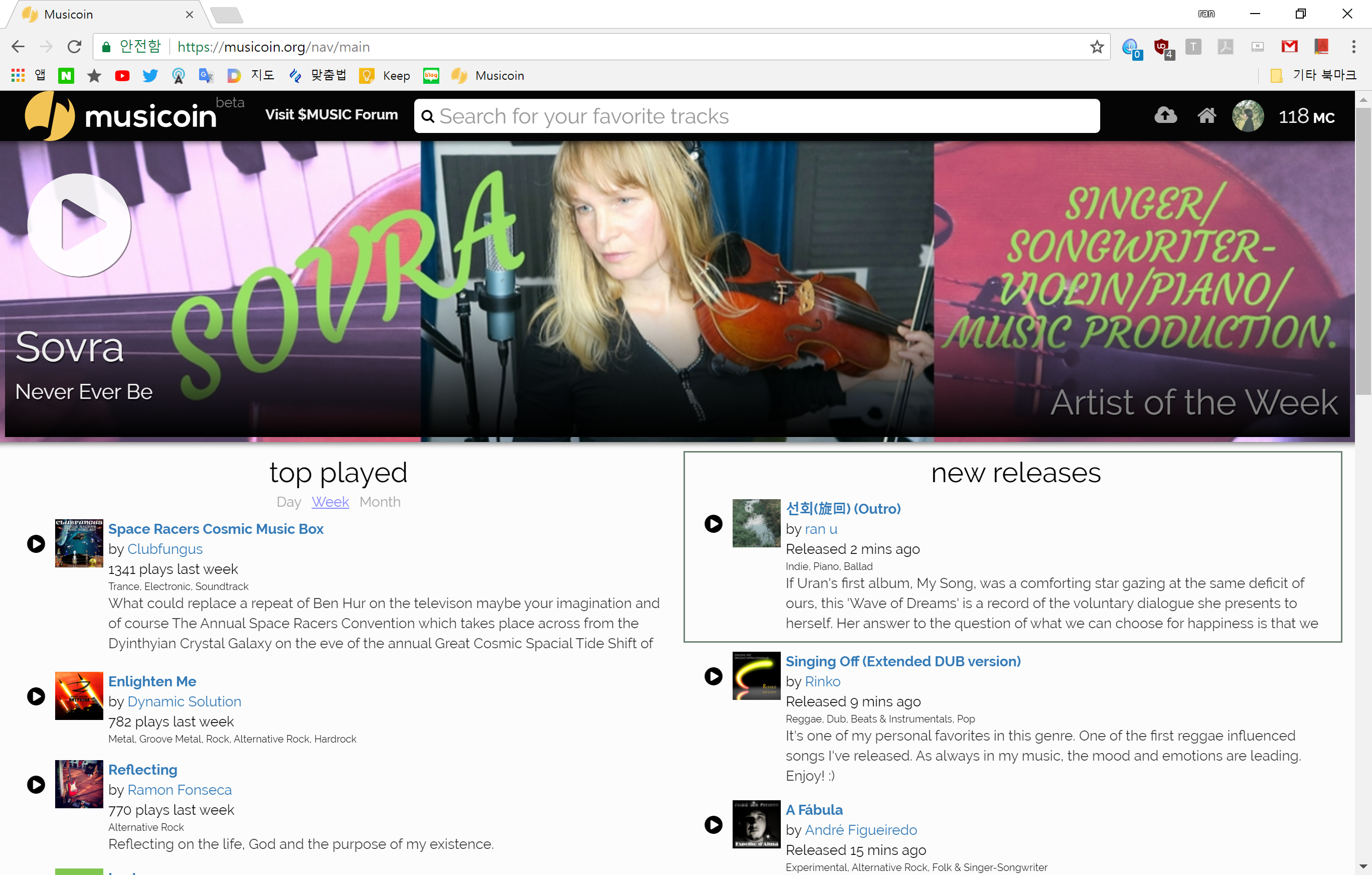Open 선회(旋回) (Outro) track link
1372x875 pixels.
point(842,508)
